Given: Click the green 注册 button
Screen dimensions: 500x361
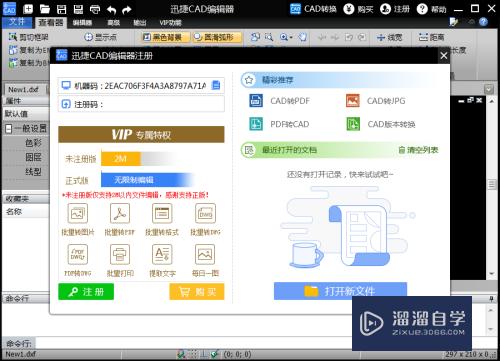Looking at the screenshot, I should tap(86, 292).
